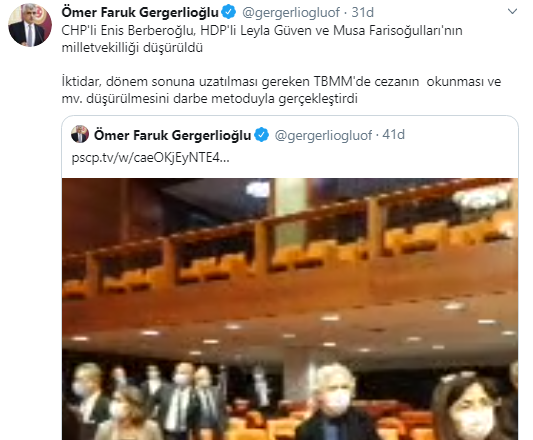This screenshot has height=440, width=533.
Task: Click the top tweet's blue verified badge
Action: (x=229, y=13)
